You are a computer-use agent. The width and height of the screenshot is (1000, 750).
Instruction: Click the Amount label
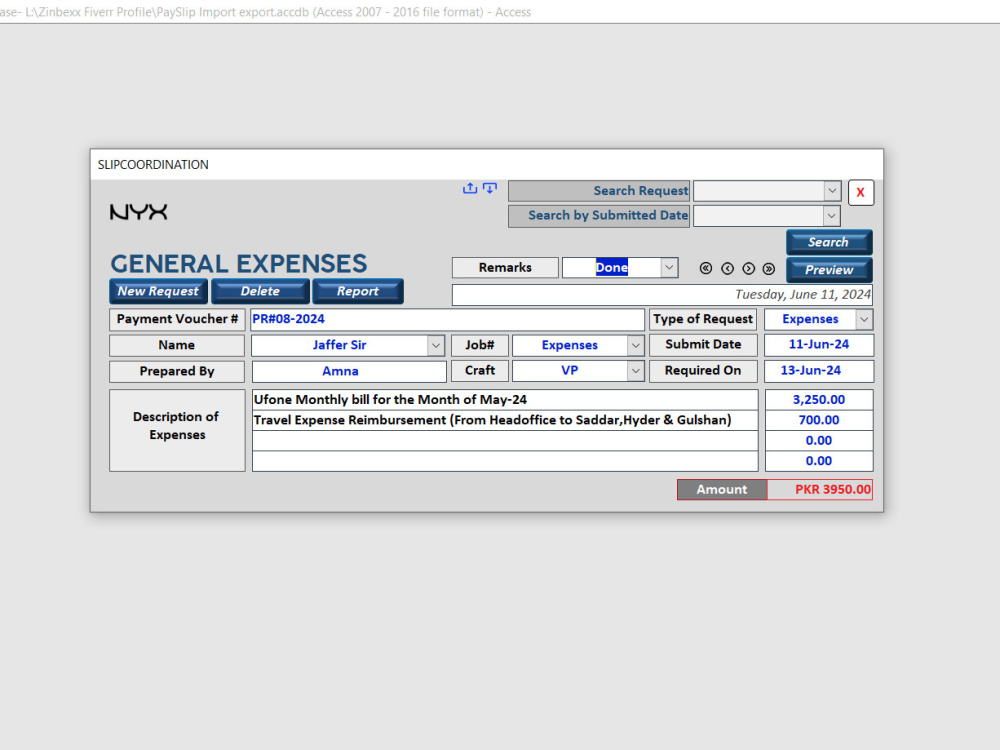(x=722, y=490)
